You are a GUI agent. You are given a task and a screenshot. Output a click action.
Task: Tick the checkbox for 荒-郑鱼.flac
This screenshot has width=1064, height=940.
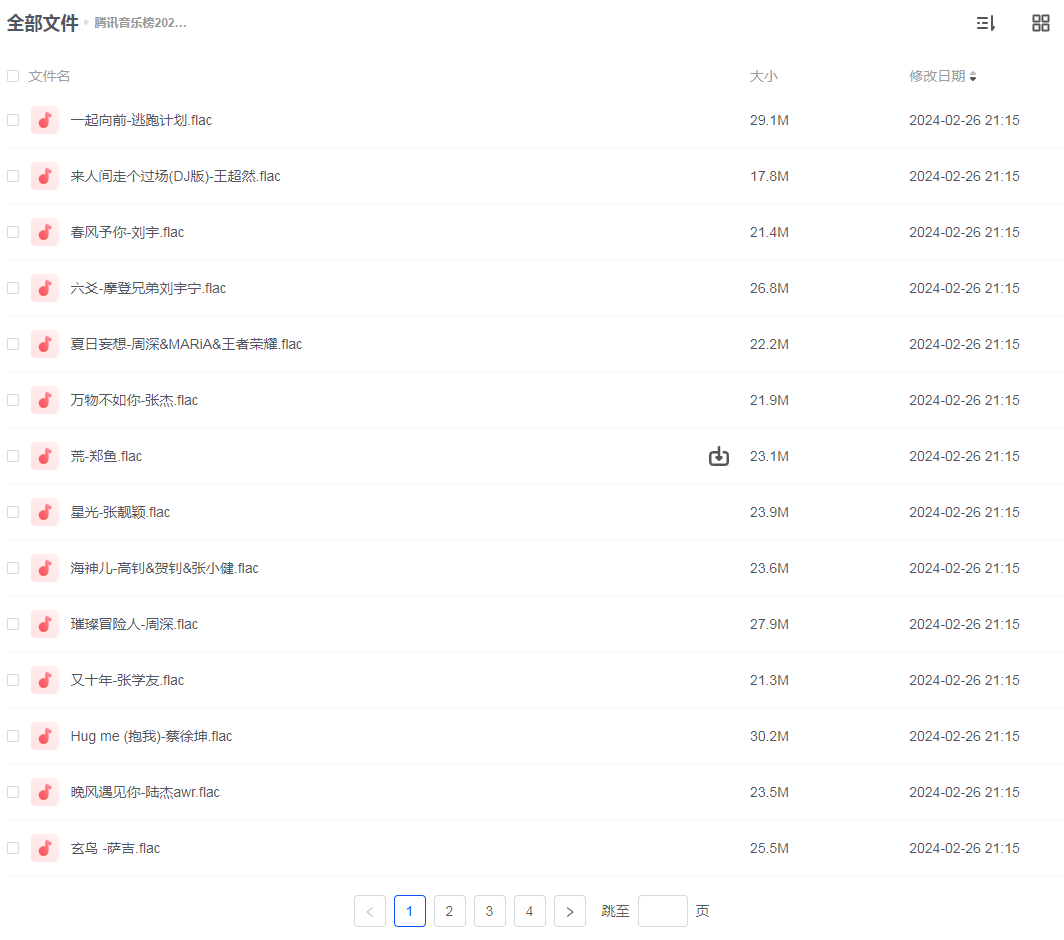(13, 456)
